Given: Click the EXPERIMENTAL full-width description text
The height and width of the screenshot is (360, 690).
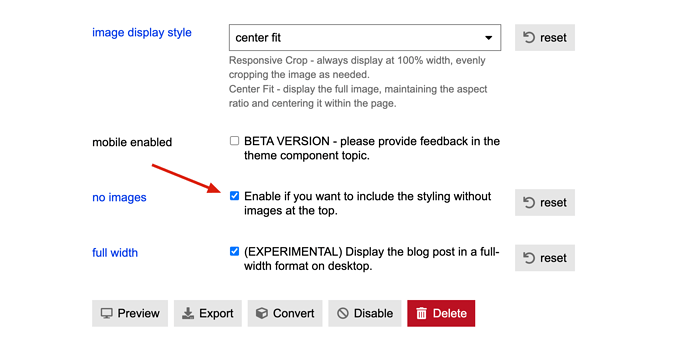Looking at the screenshot, I should 372,259.
